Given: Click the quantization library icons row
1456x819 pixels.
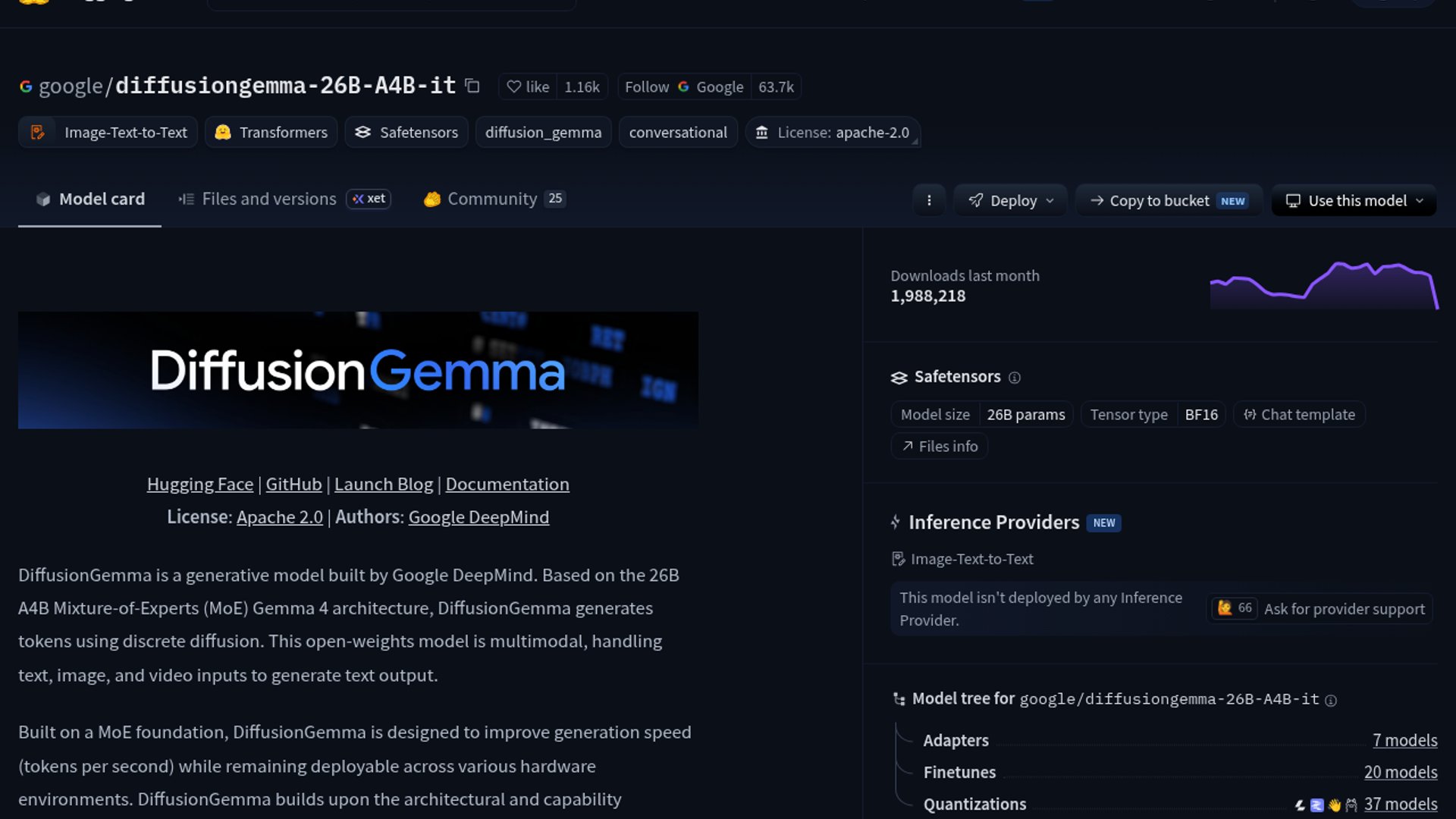Looking at the screenshot, I should (x=1326, y=805).
